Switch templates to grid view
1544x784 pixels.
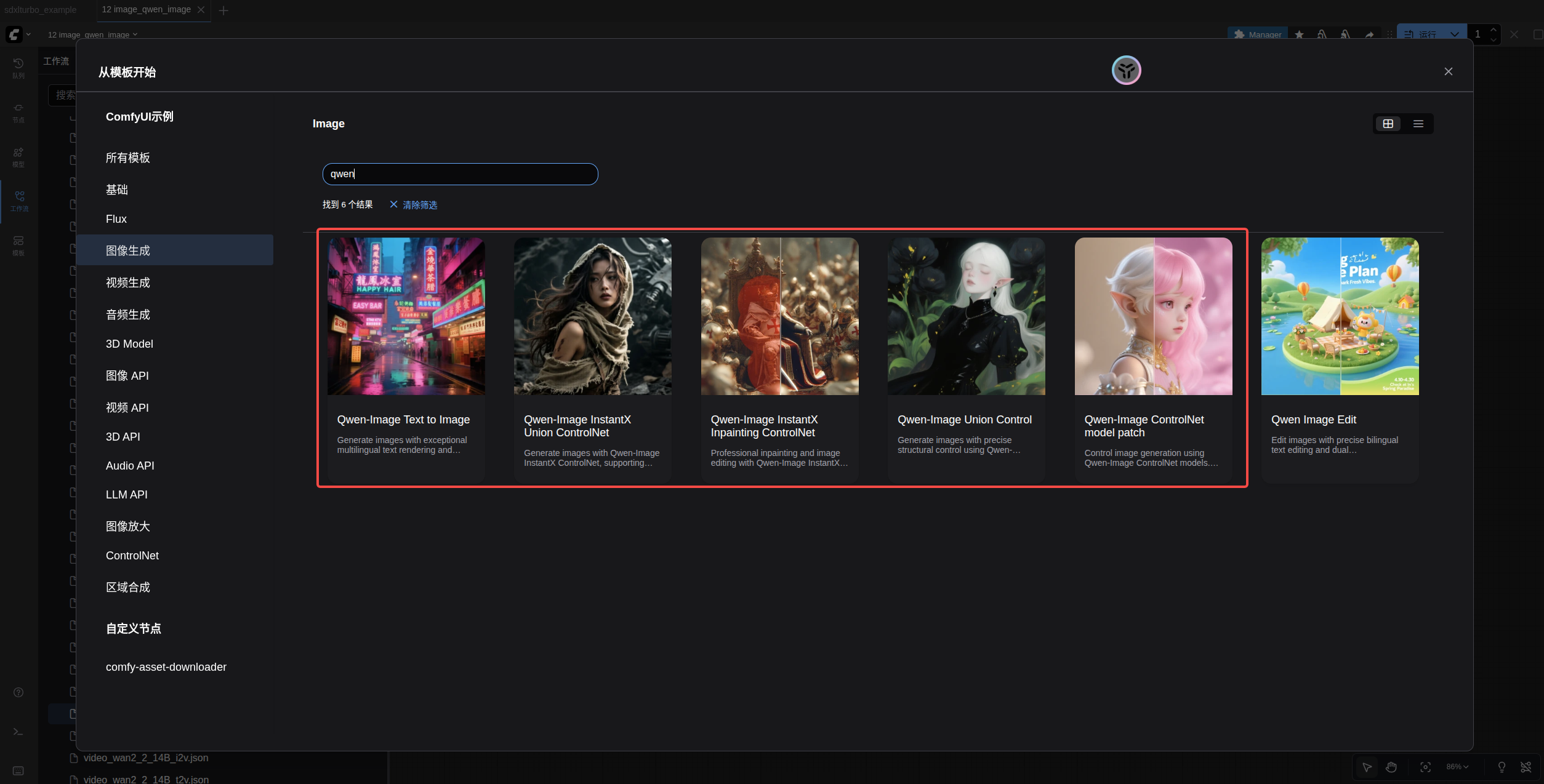coord(1388,124)
